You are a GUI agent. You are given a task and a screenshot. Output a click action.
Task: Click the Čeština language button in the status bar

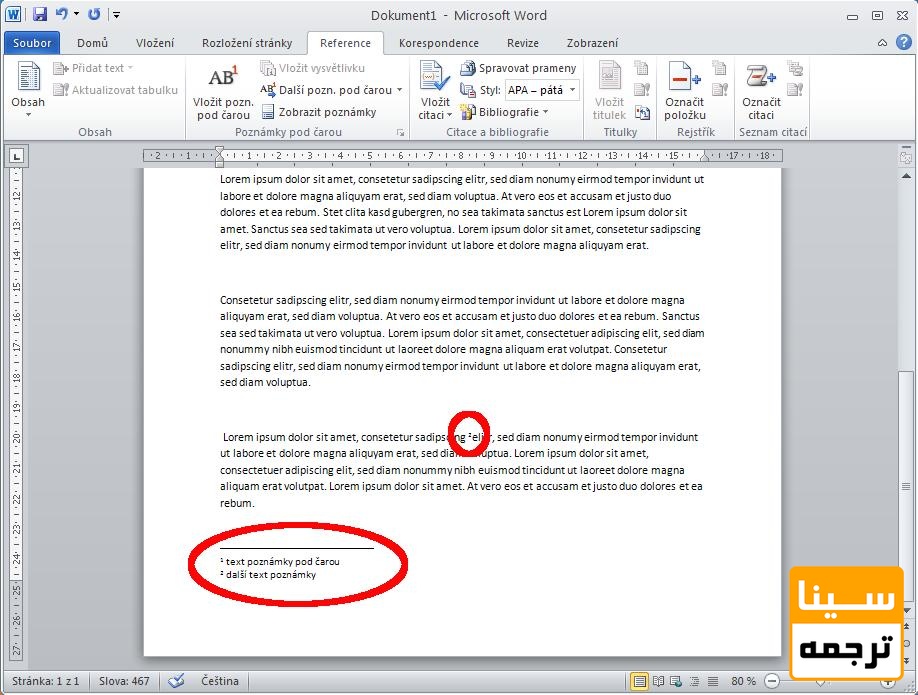[220, 681]
